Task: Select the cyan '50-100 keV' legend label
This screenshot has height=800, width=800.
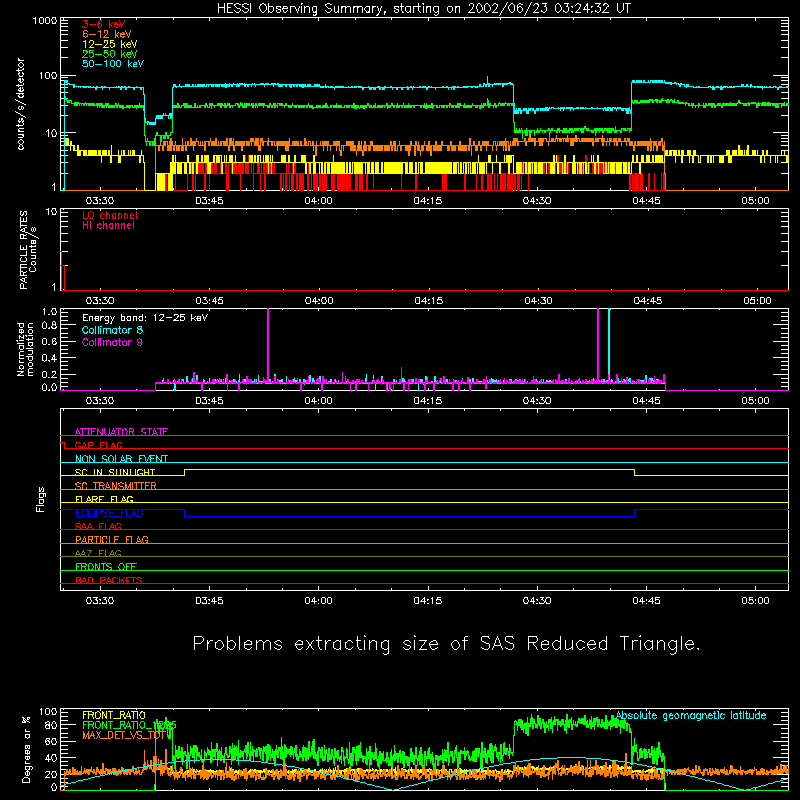Action: (113, 64)
